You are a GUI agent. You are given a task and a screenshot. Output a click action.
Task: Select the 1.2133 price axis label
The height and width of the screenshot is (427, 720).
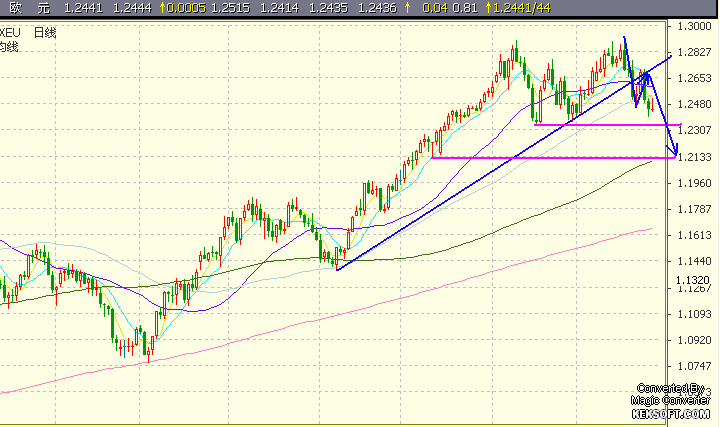pos(694,157)
